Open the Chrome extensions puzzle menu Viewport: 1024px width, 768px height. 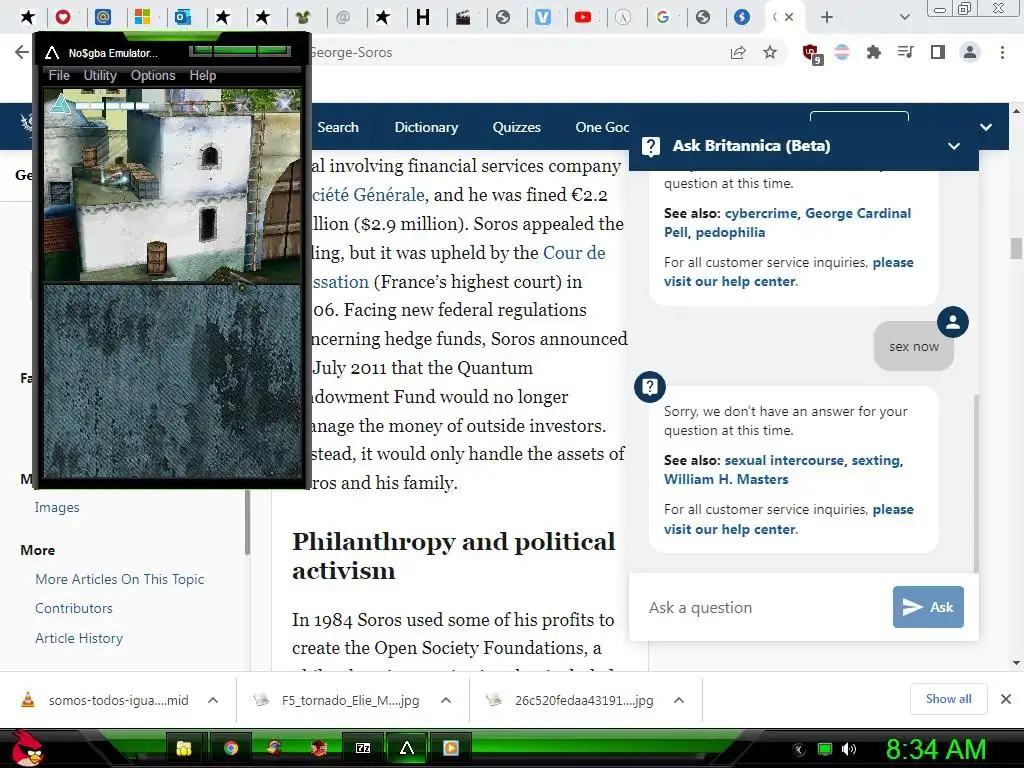874,52
